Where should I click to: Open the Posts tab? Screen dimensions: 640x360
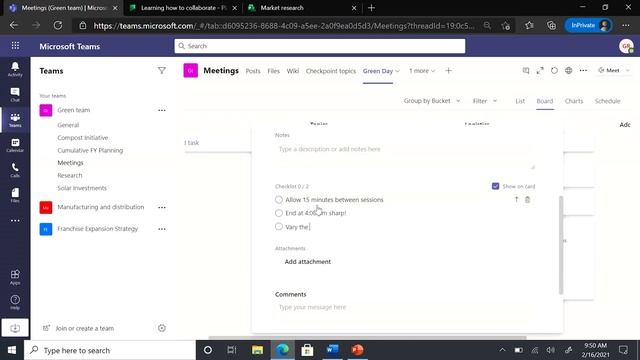click(x=253, y=71)
